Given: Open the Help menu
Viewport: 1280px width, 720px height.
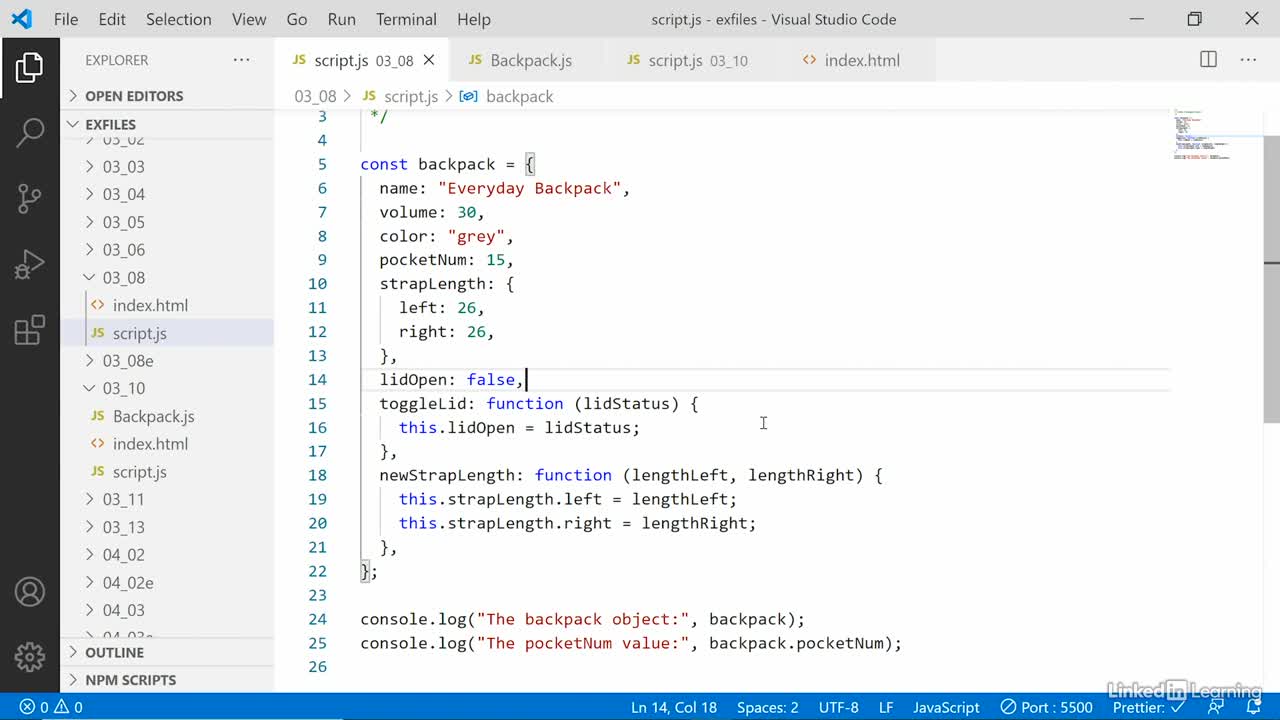Looking at the screenshot, I should tap(474, 19).
